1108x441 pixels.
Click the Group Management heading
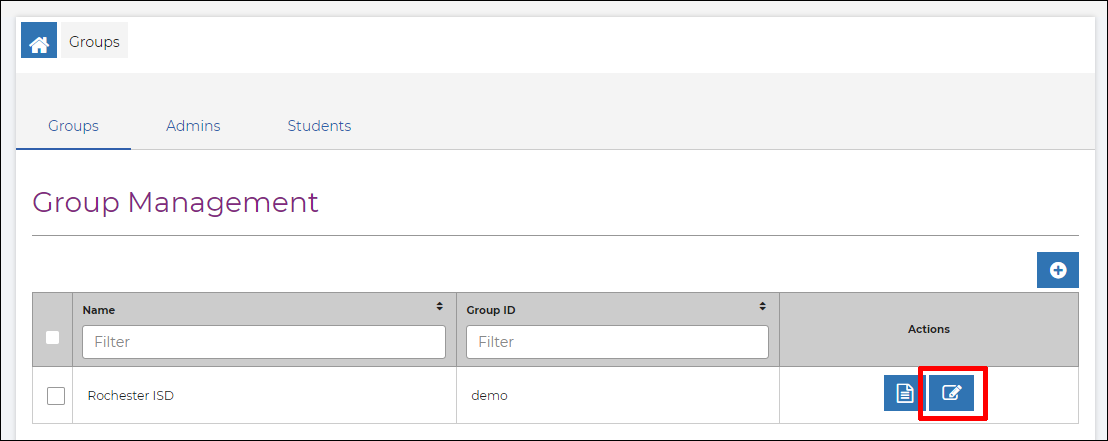(x=175, y=203)
